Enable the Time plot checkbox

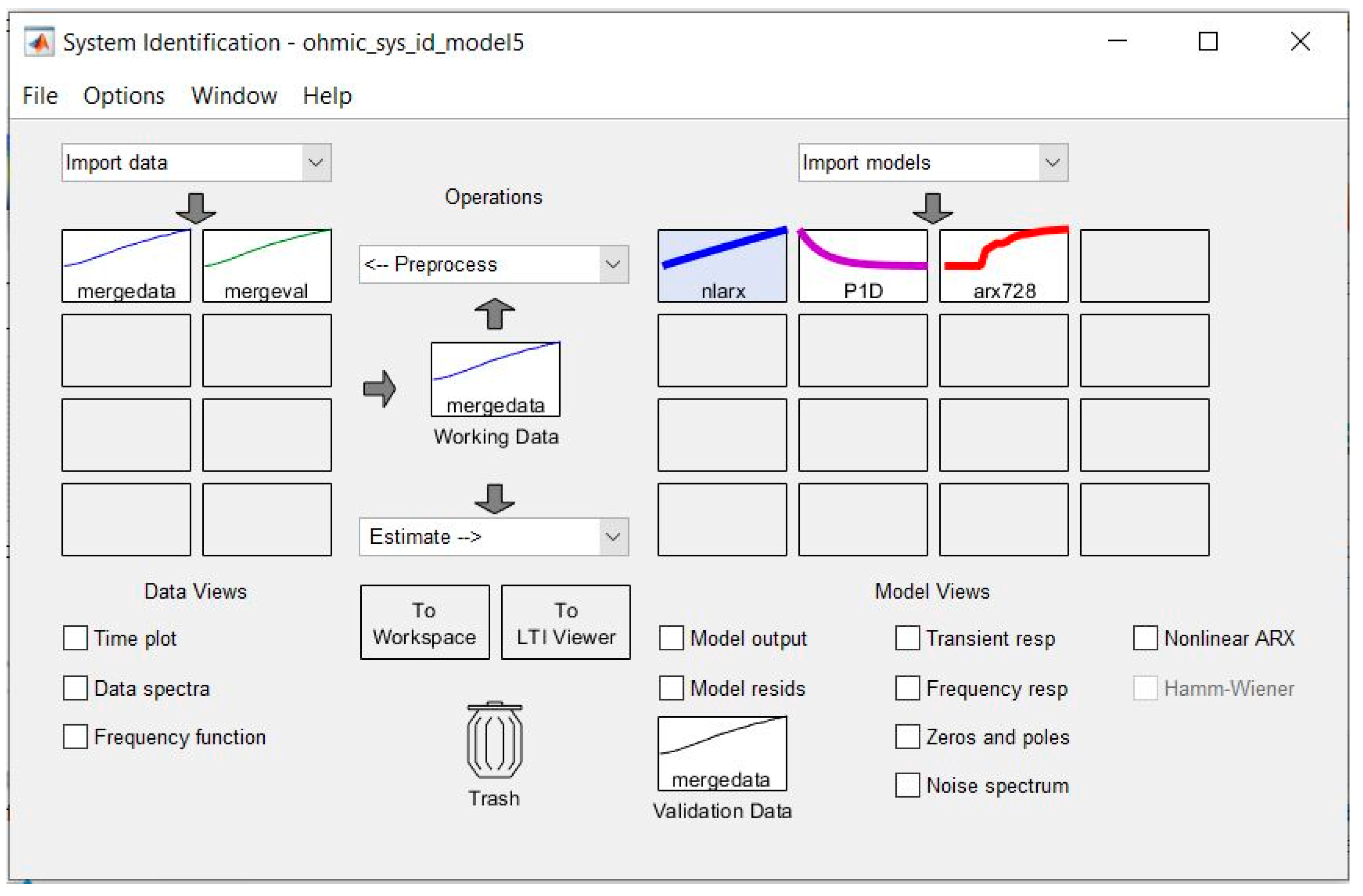pyautogui.click(x=75, y=639)
